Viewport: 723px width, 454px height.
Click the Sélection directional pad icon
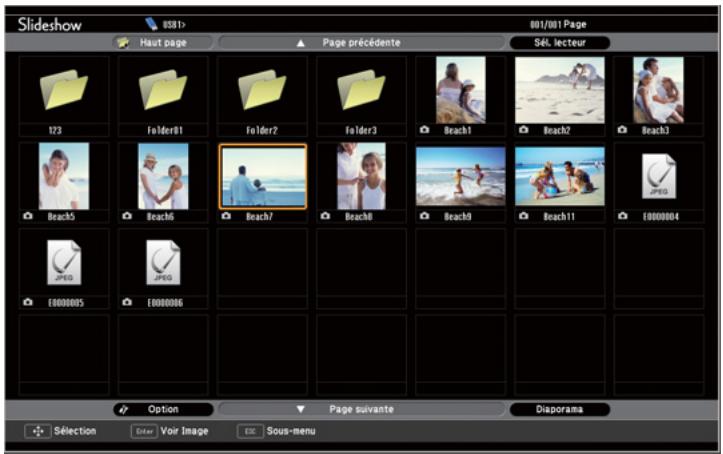pyautogui.click(x=38, y=431)
